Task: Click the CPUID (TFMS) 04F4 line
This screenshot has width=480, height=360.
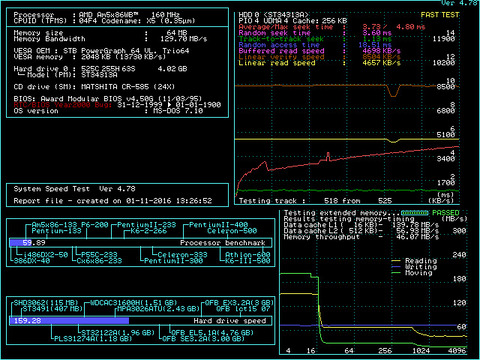Action: (104, 21)
